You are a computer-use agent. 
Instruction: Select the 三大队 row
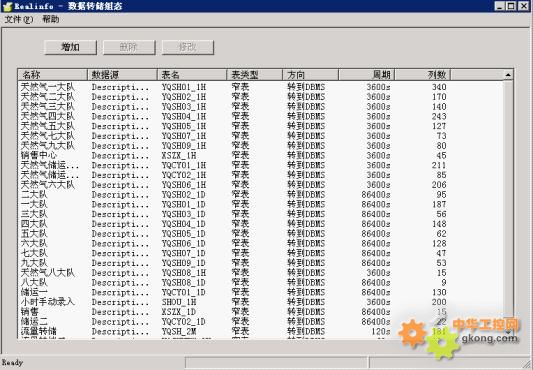pyautogui.click(x=260, y=214)
